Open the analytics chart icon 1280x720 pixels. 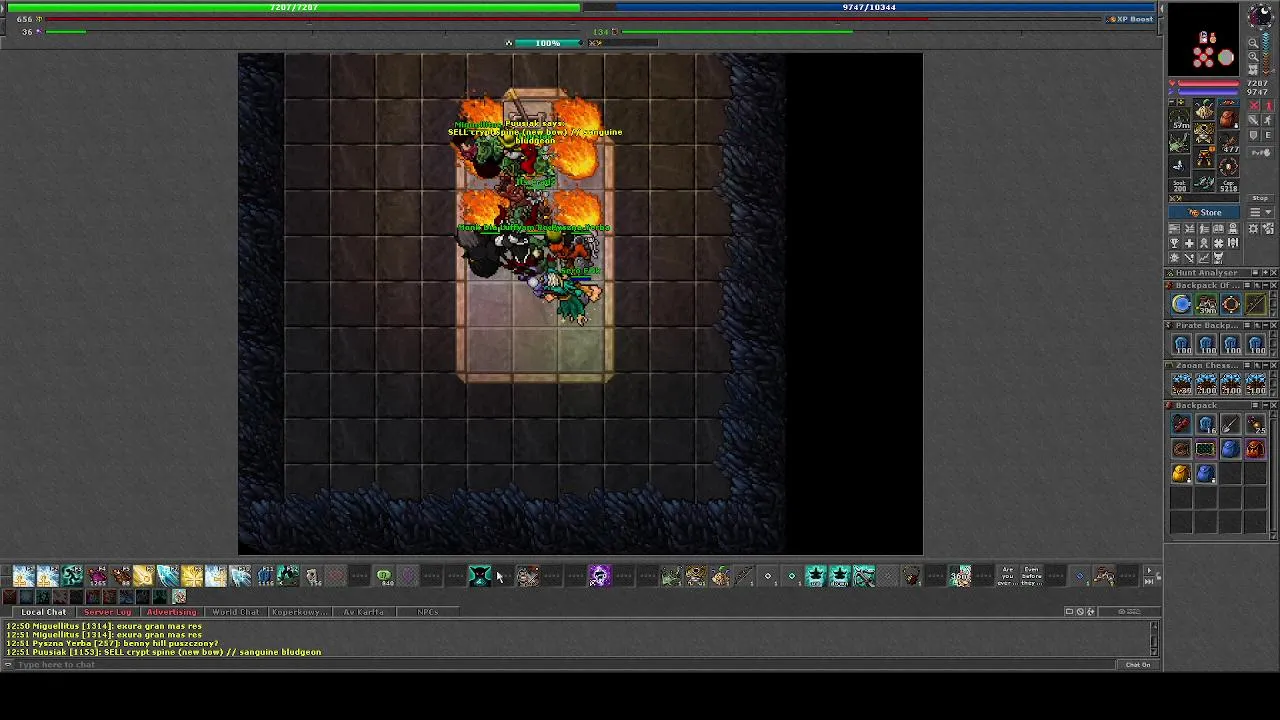[1204, 258]
